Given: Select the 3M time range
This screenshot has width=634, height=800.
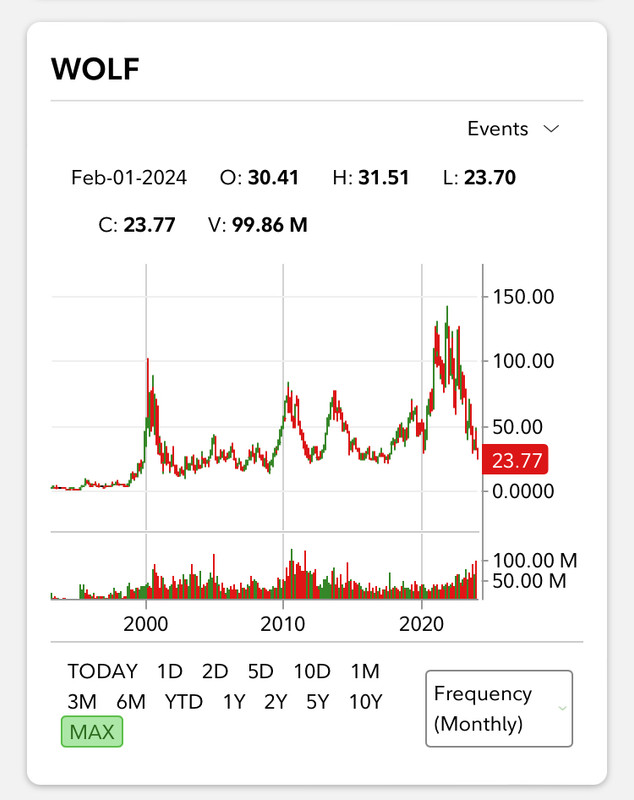Looking at the screenshot, I should [x=82, y=702].
